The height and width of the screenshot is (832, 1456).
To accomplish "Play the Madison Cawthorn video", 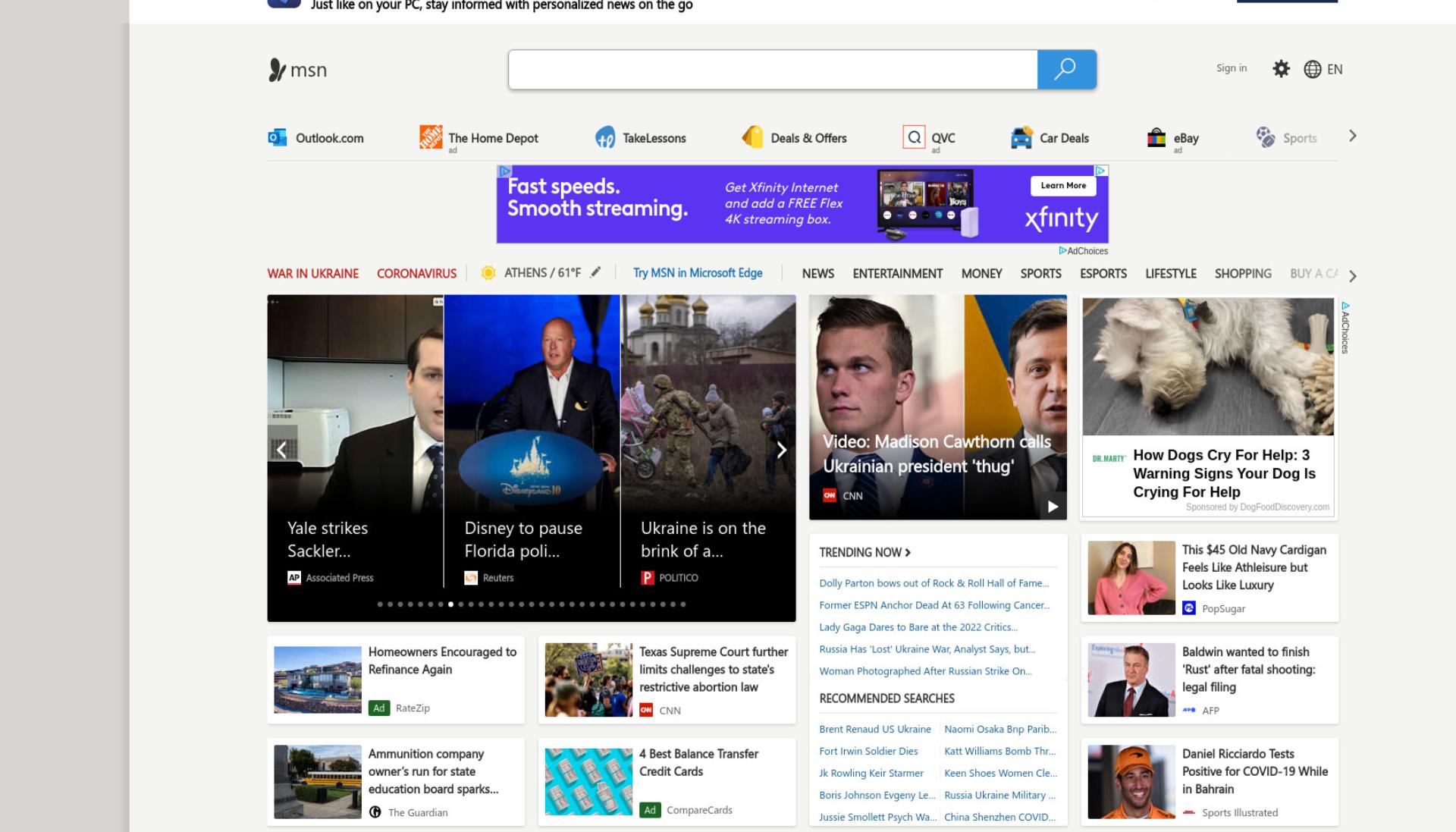I will tap(1053, 507).
